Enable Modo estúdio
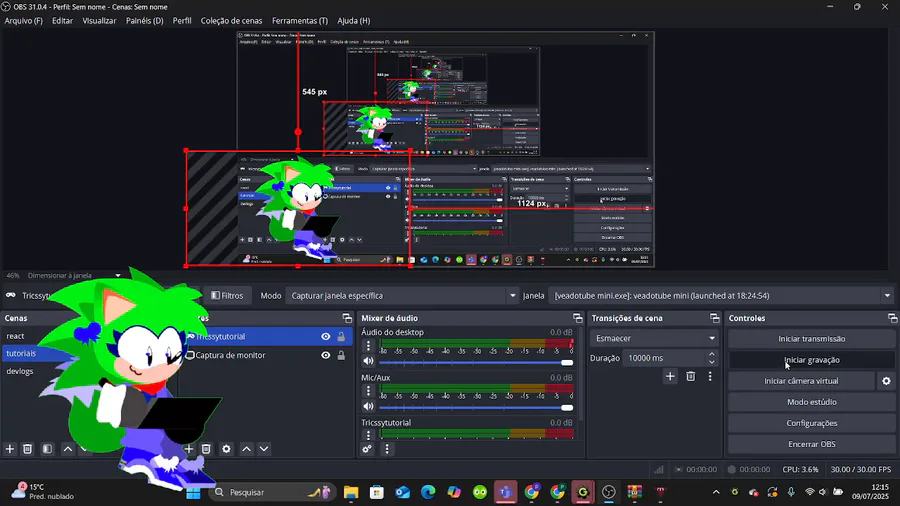 pos(812,402)
